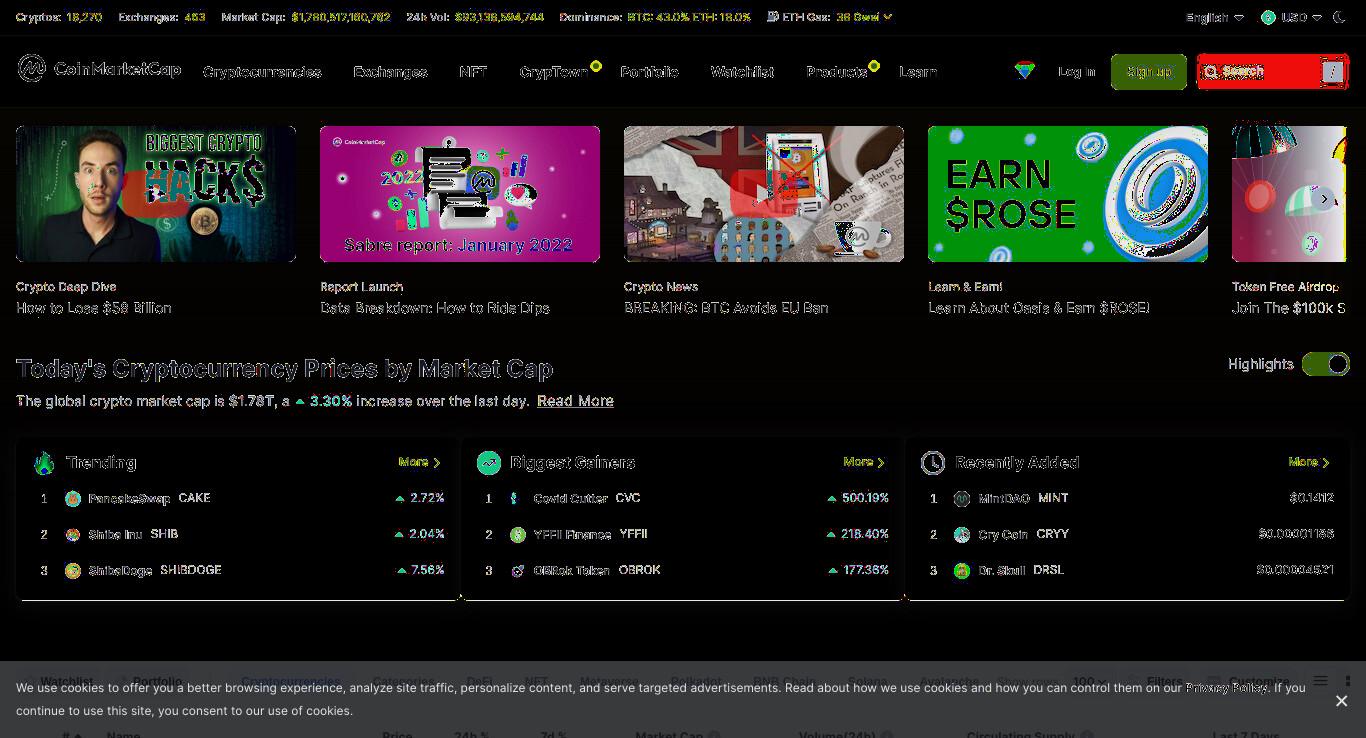Click the Biggest Gainers chart icon

[x=488, y=462]
